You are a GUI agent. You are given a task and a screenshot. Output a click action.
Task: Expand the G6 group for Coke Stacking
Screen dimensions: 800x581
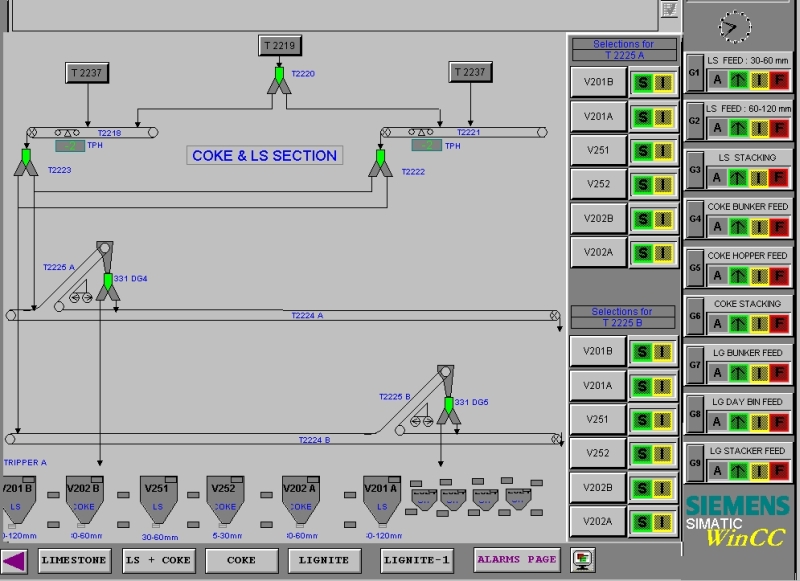694,315
